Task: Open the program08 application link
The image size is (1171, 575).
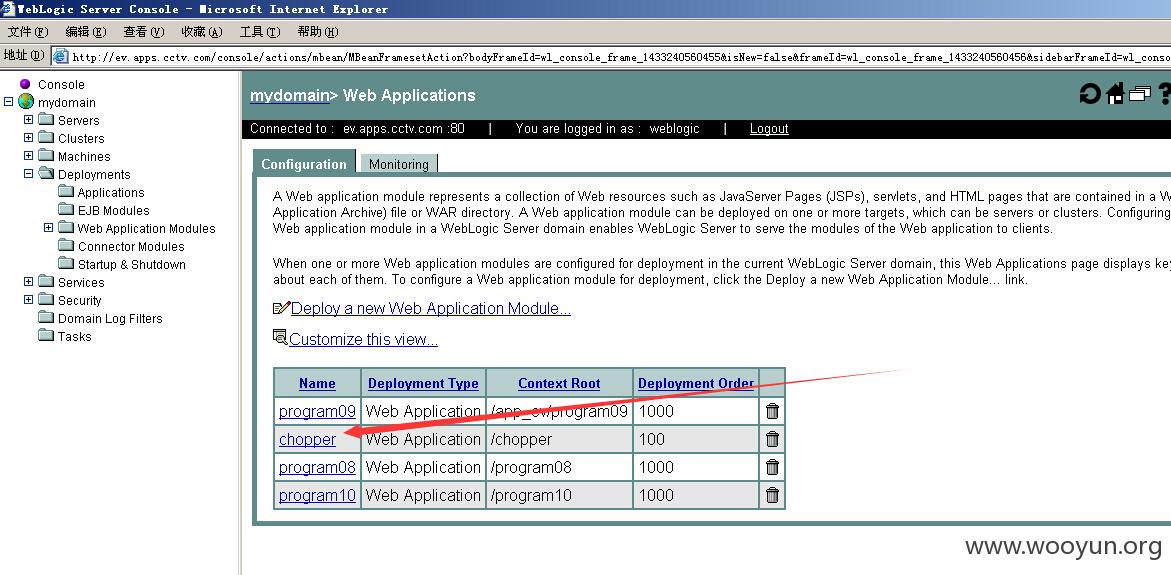Action: (317, 467)
